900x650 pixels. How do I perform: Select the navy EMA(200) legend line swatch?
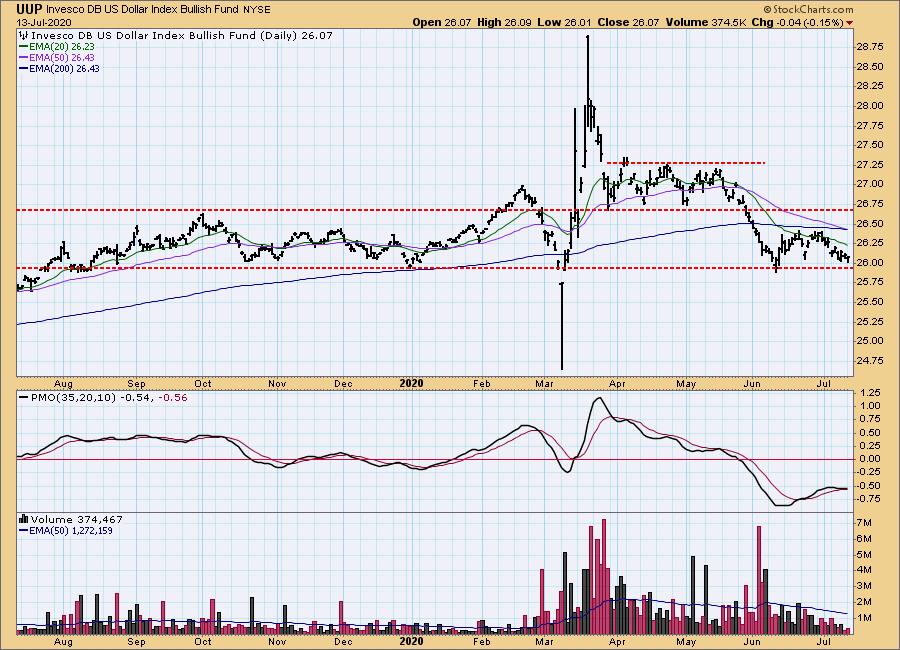coord(24,68)
